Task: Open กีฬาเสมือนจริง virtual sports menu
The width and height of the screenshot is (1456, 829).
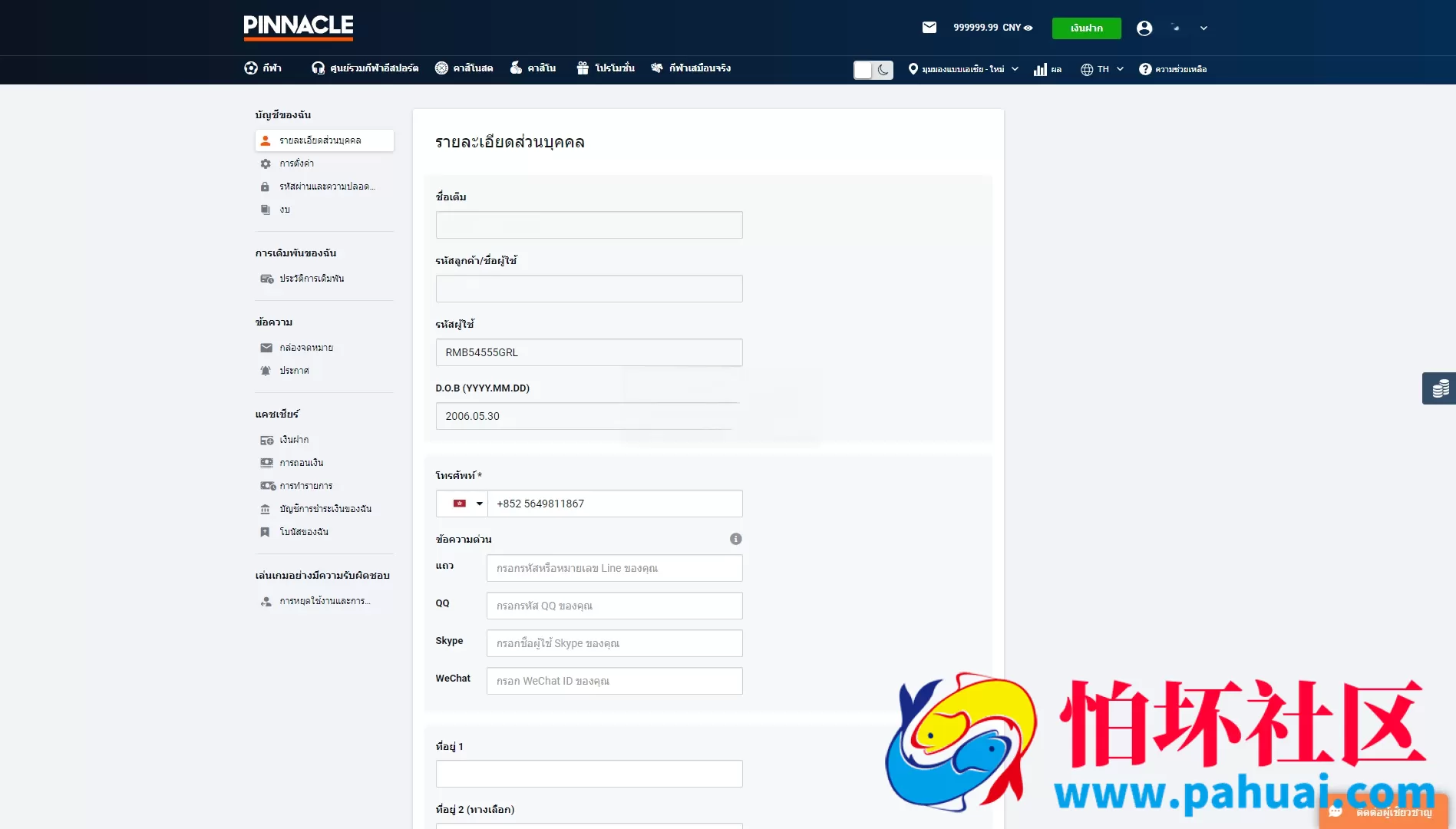Action: pos(691,68)
